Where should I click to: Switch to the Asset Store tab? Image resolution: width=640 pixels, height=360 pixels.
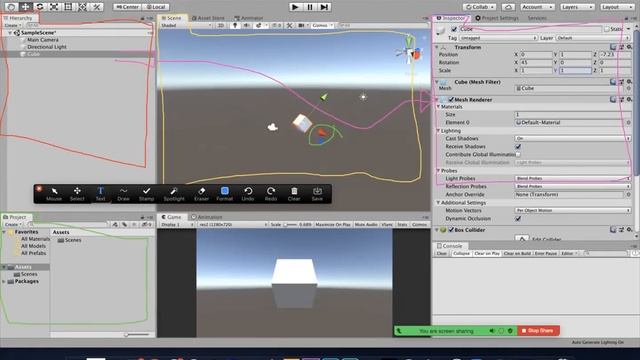[209, 18]
